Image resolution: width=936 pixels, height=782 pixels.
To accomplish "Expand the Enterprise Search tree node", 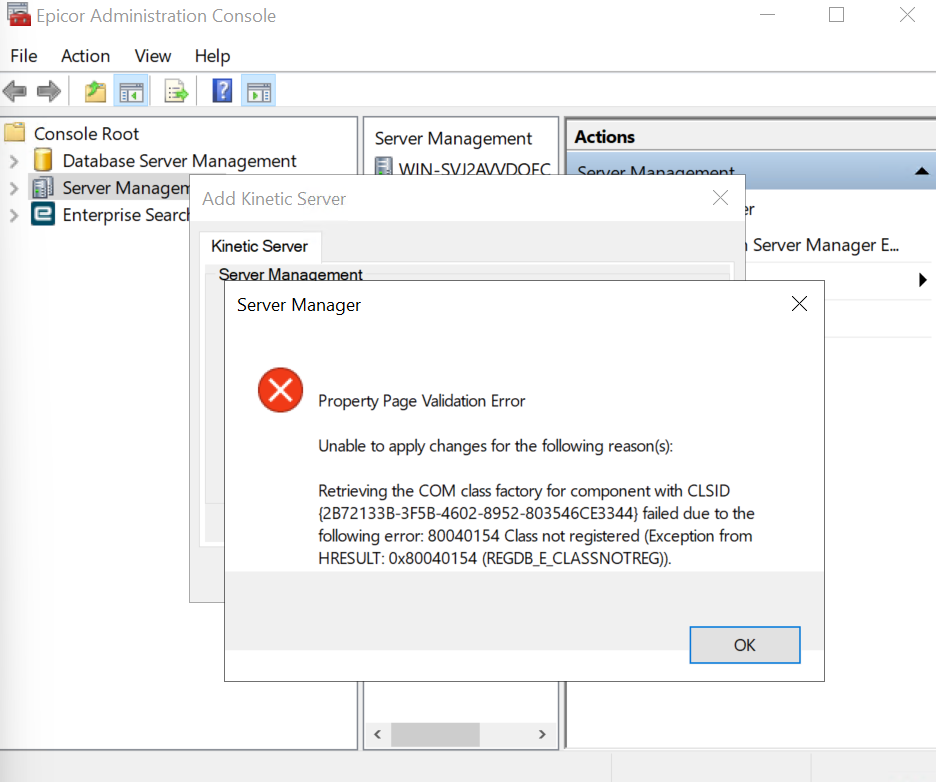I will pyautogui.click(x=14, y=215).
